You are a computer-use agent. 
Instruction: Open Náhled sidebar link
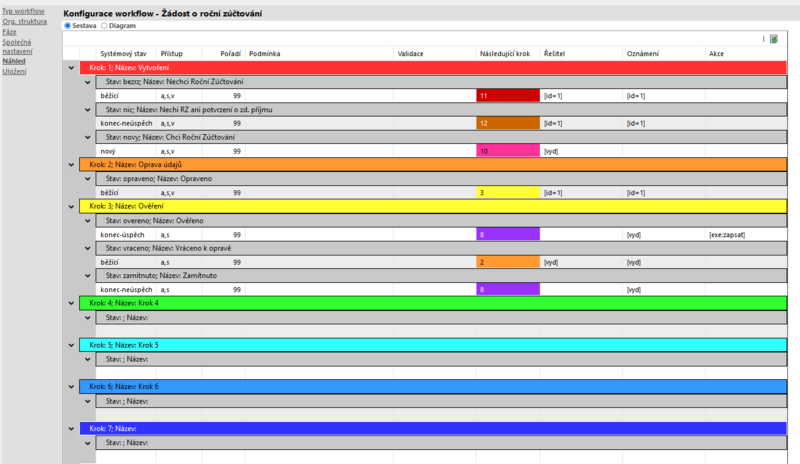(x=14, y=61)
